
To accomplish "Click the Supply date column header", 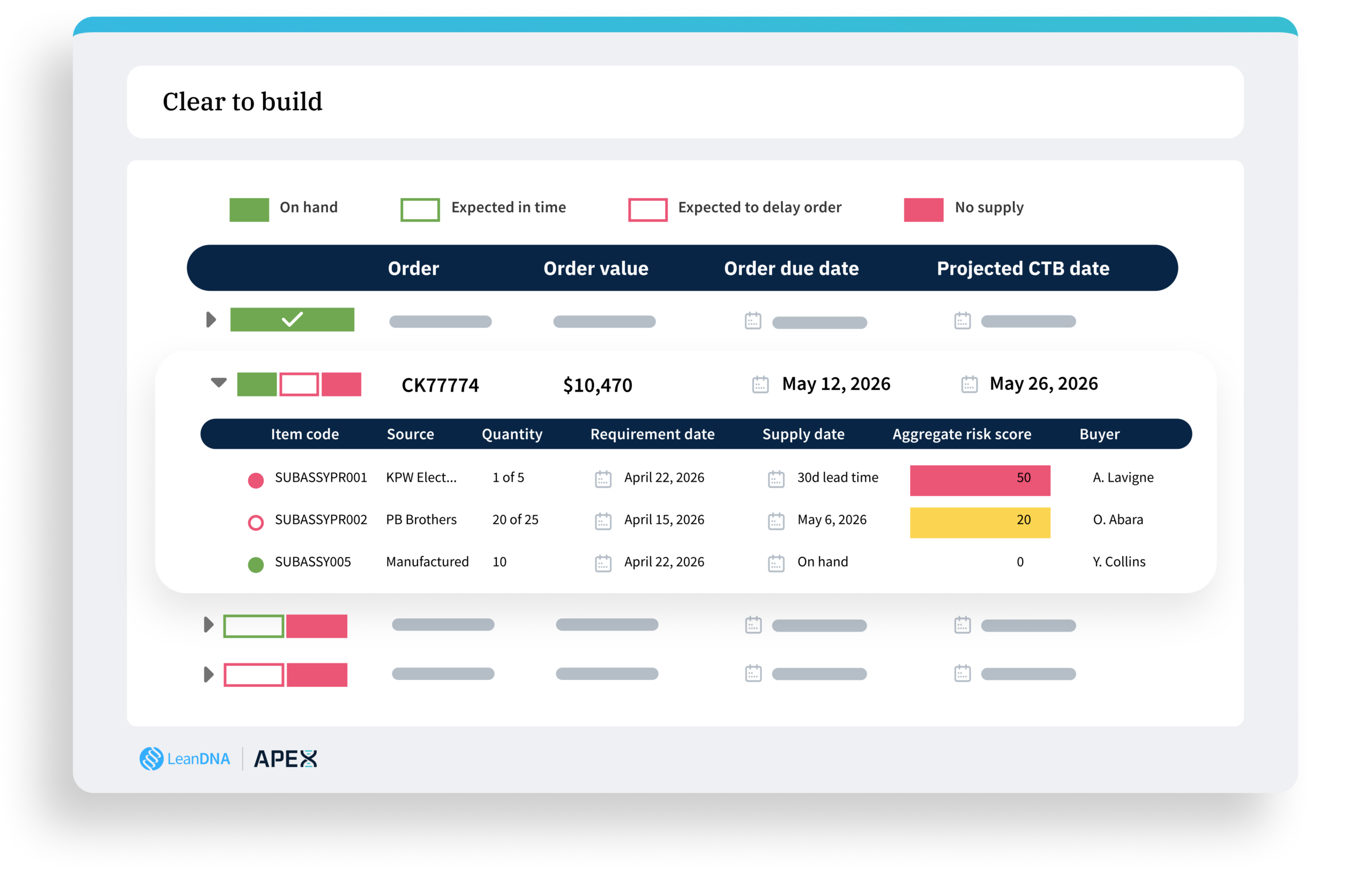I will (x=803, y=434).
